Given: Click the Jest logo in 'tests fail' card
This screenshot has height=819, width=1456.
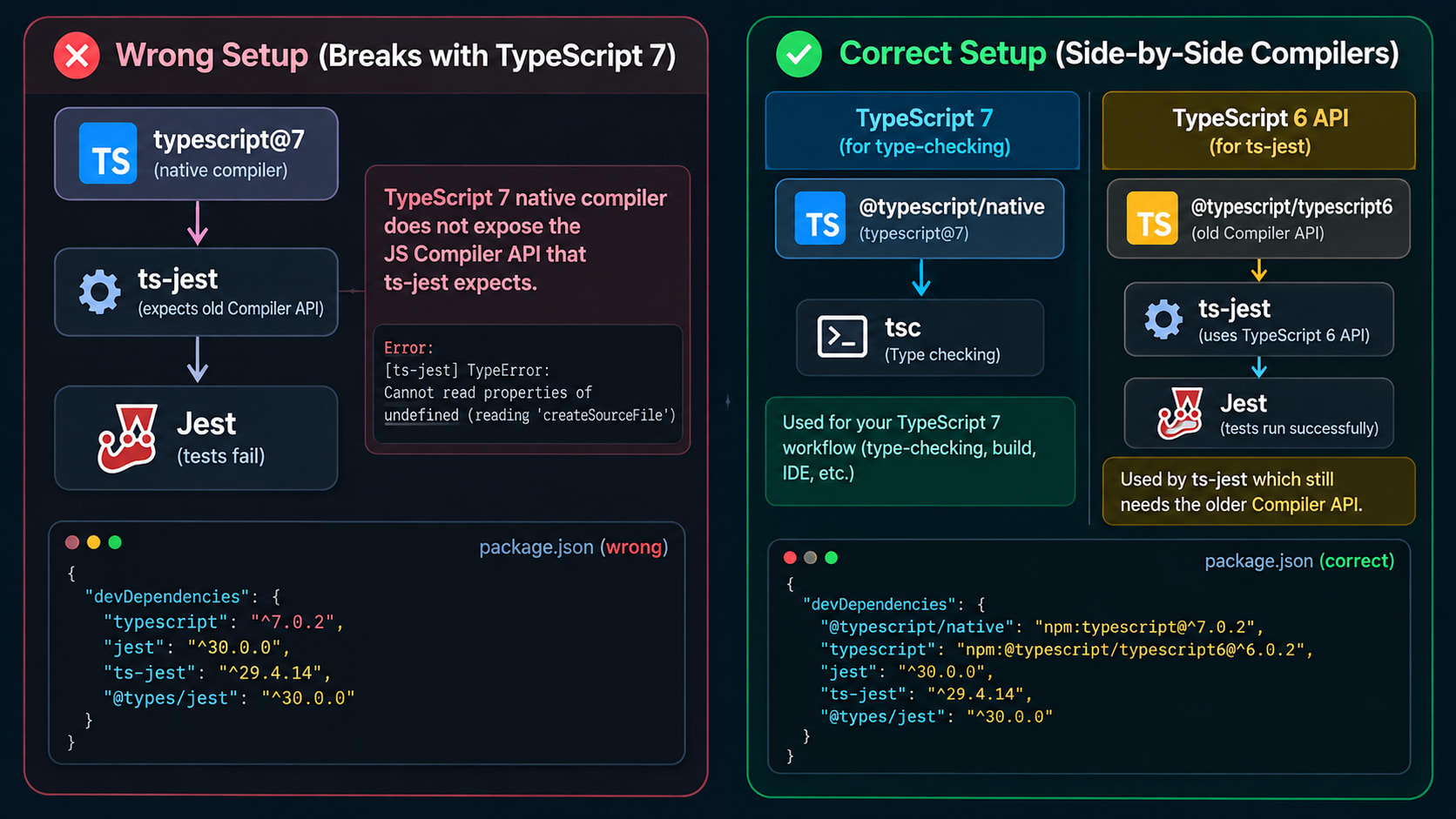Looking at the screenshot, I should pos(128,438).
